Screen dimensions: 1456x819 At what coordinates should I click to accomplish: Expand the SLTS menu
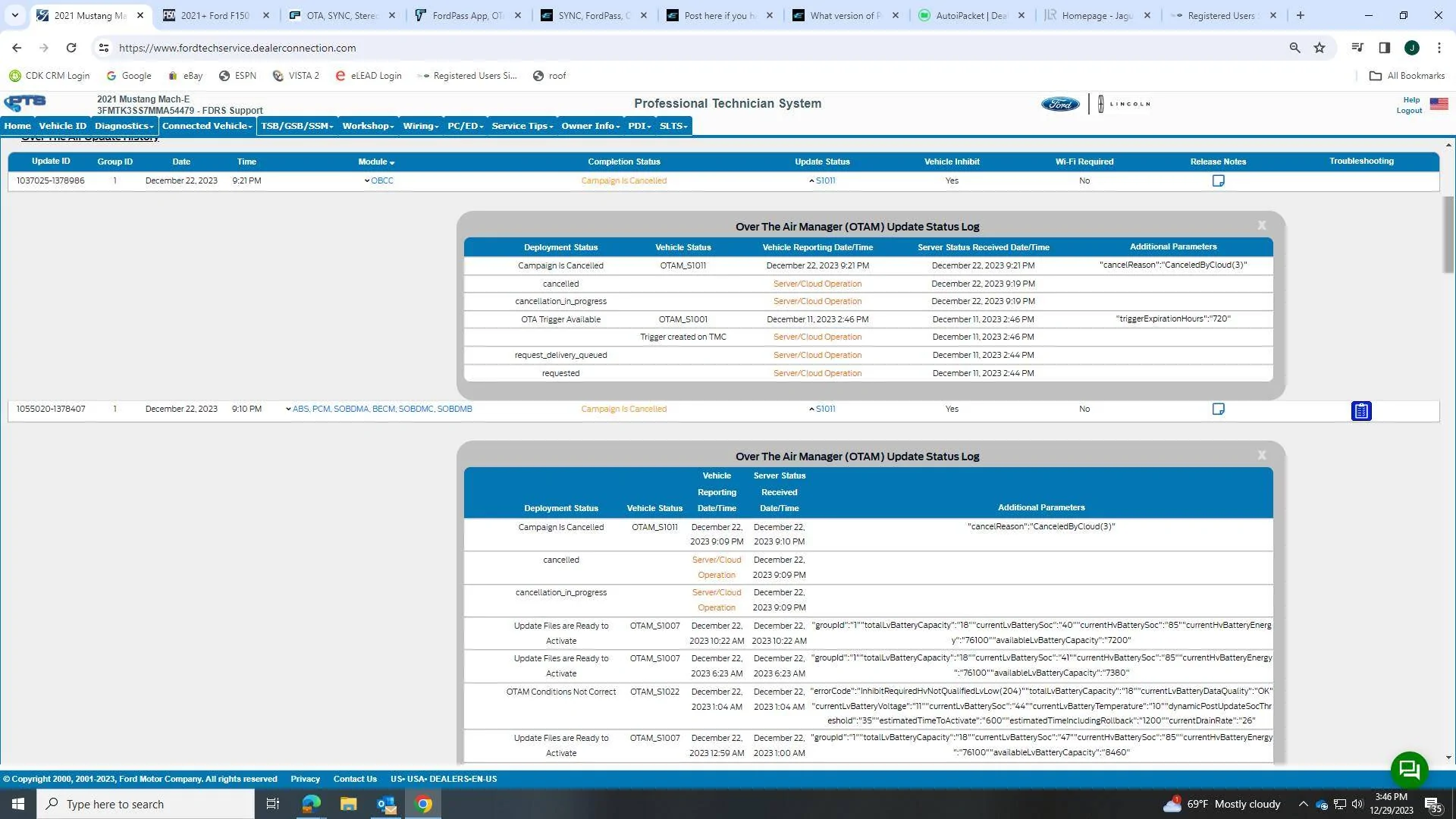673,126
